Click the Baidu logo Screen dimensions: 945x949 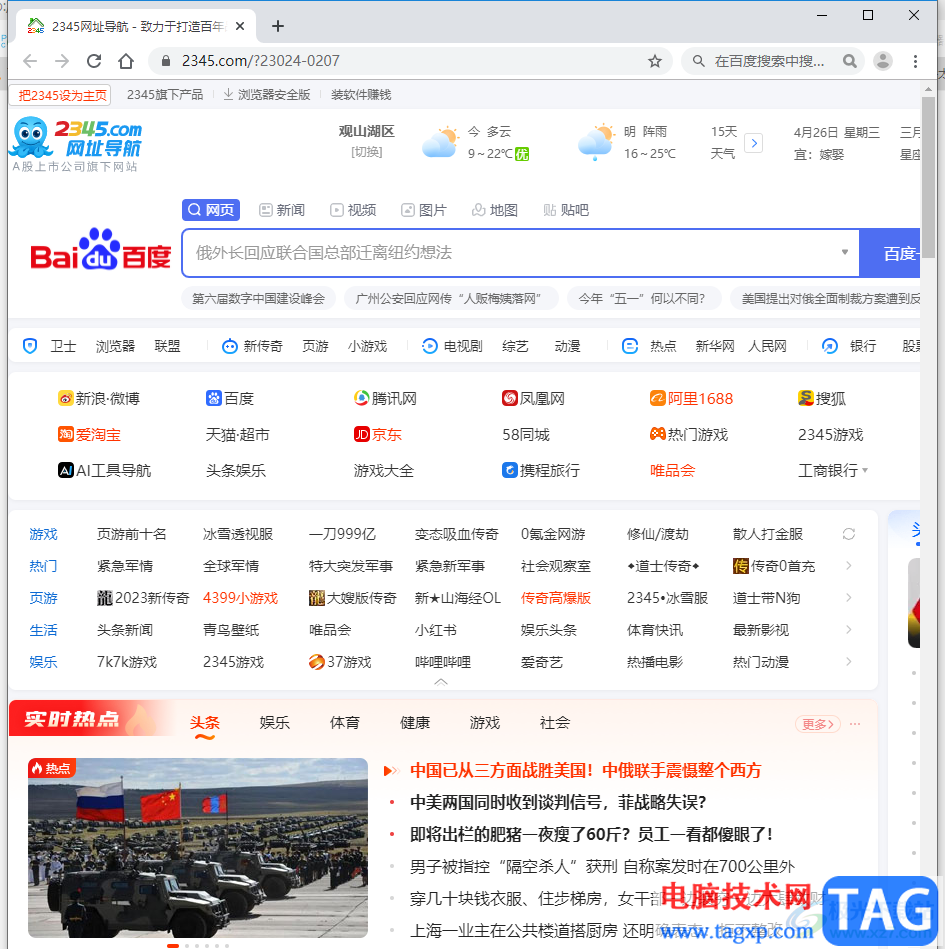[x=100, y=250]
